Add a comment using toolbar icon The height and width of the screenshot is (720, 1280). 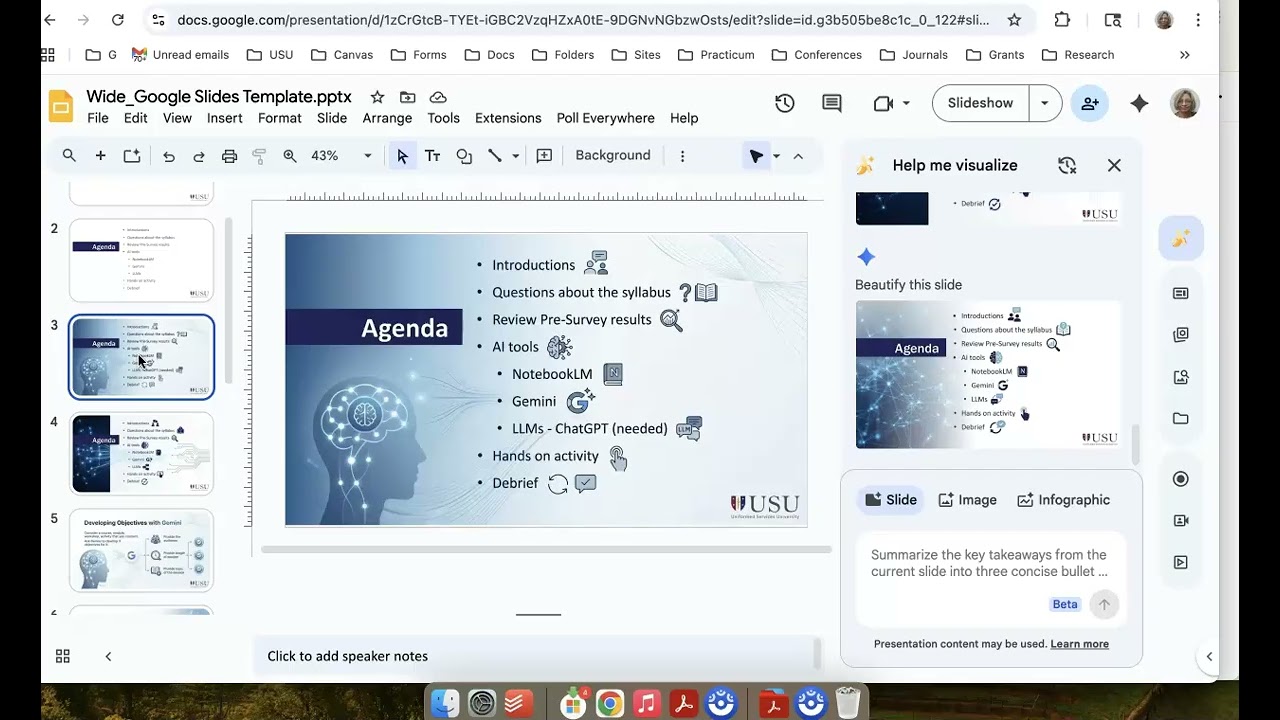[x=544, y=156]
